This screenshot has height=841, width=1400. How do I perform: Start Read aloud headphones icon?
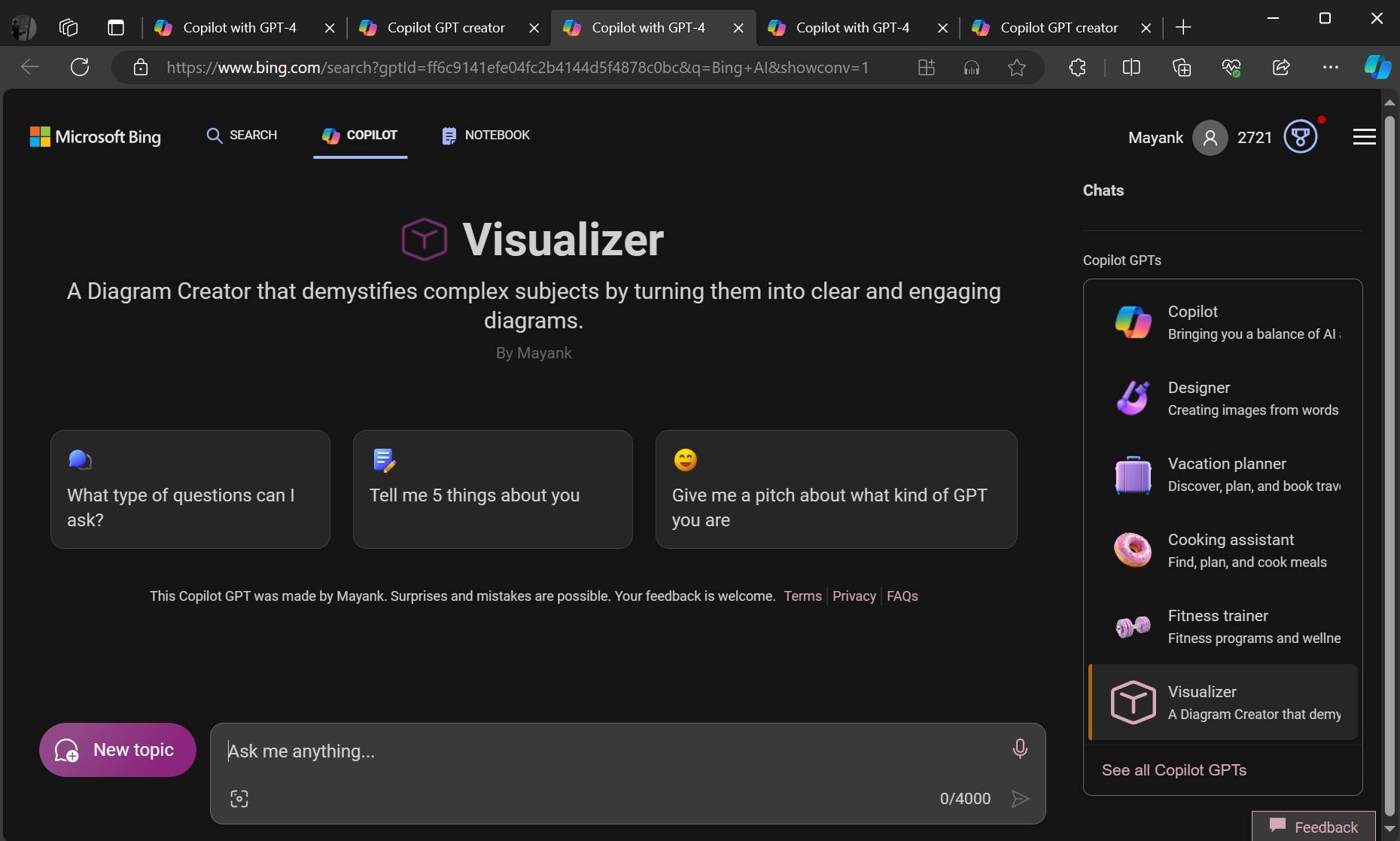tap(972, 68)
